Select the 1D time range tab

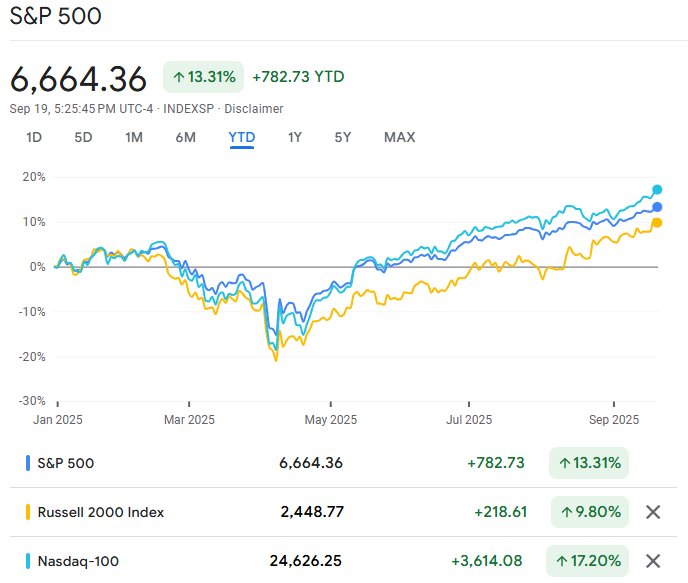(34, 137)
